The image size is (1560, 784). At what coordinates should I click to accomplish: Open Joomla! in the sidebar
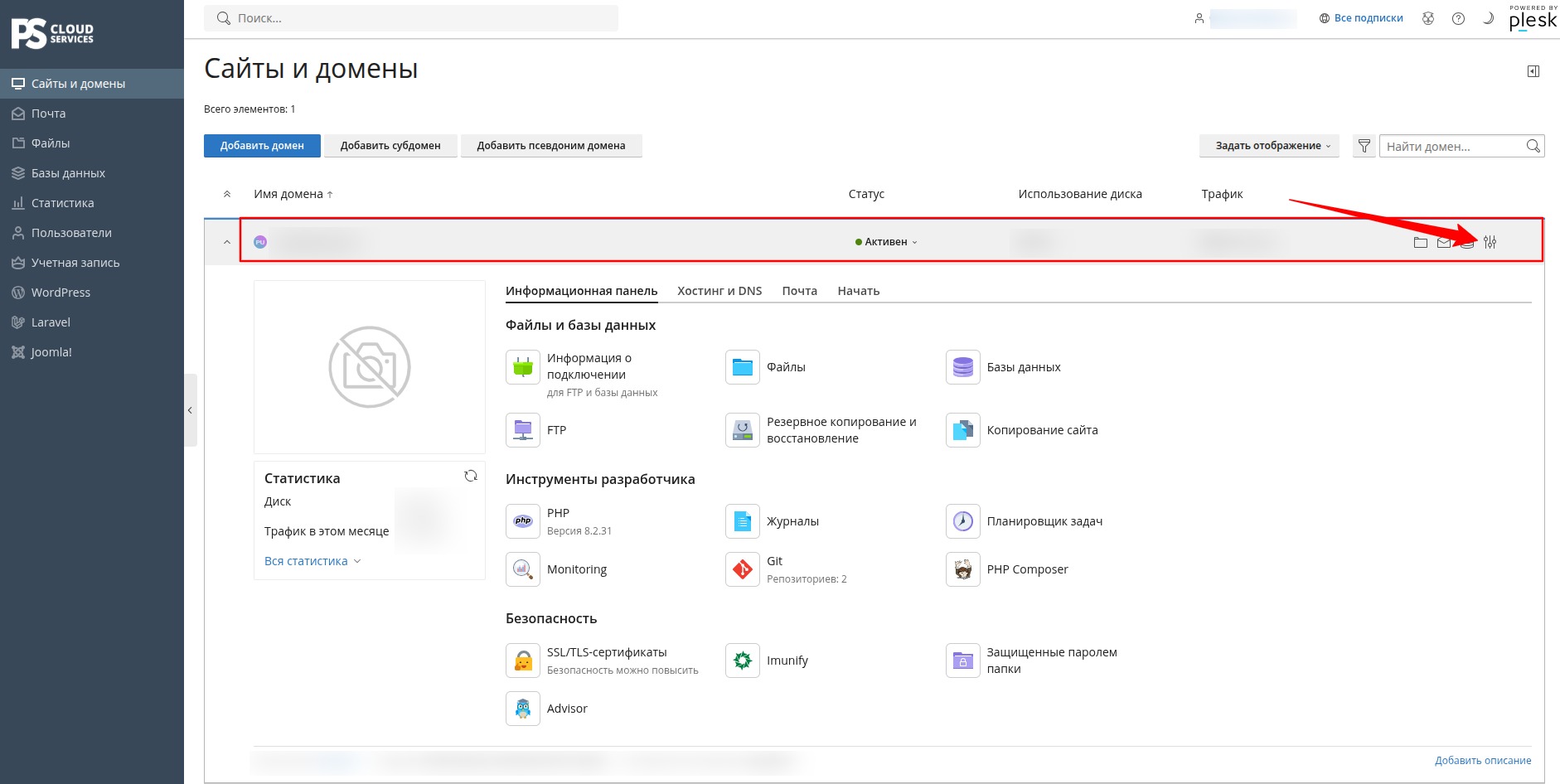92,352
